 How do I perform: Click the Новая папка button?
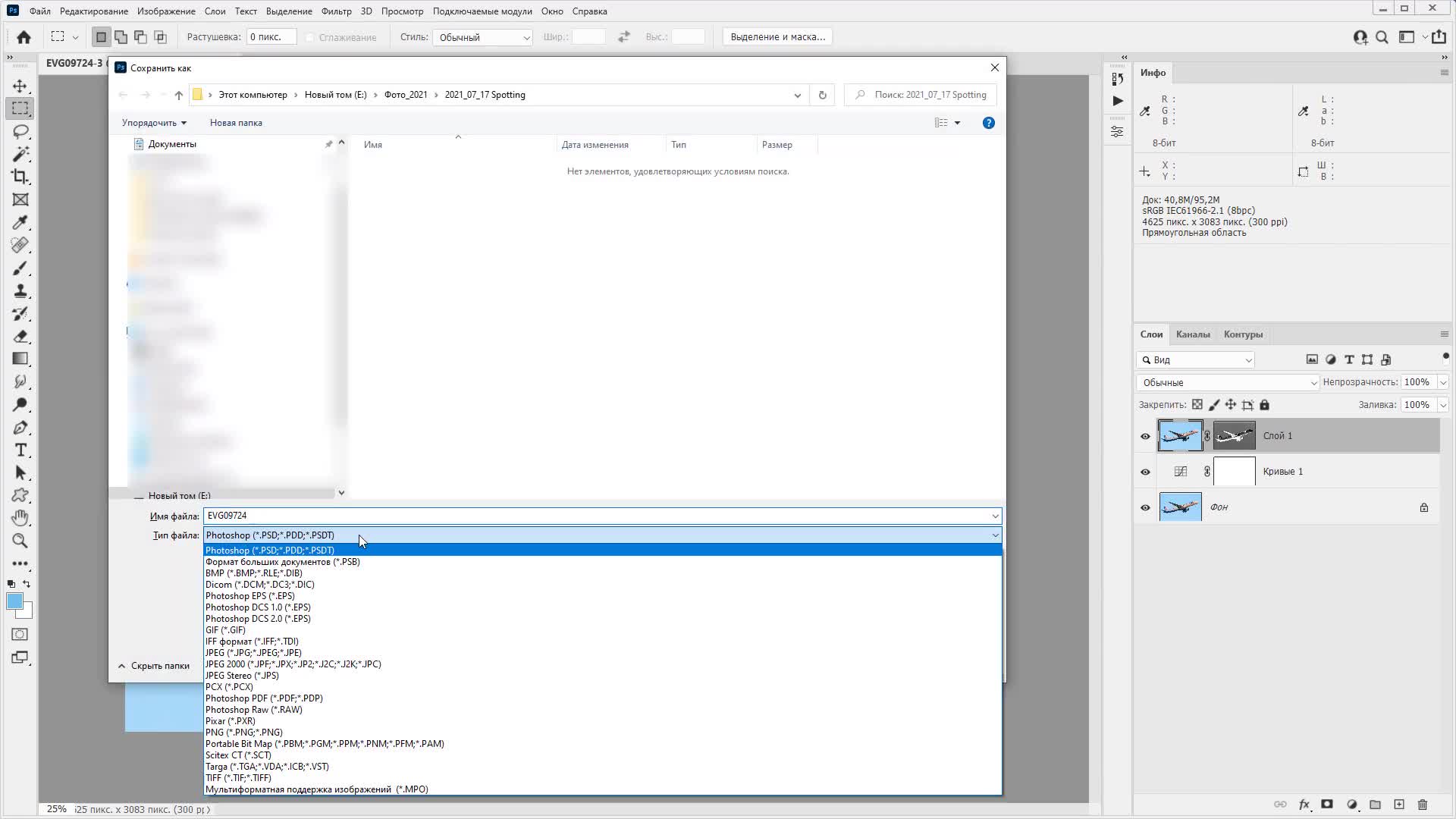[236, 123]
